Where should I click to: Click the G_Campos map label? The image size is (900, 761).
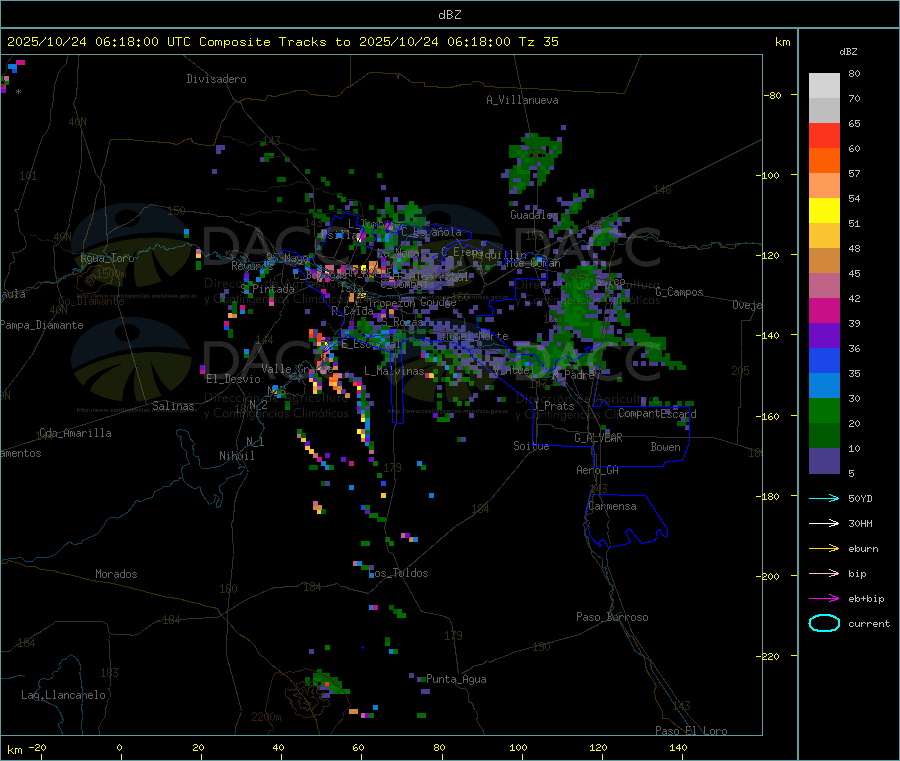679,292
